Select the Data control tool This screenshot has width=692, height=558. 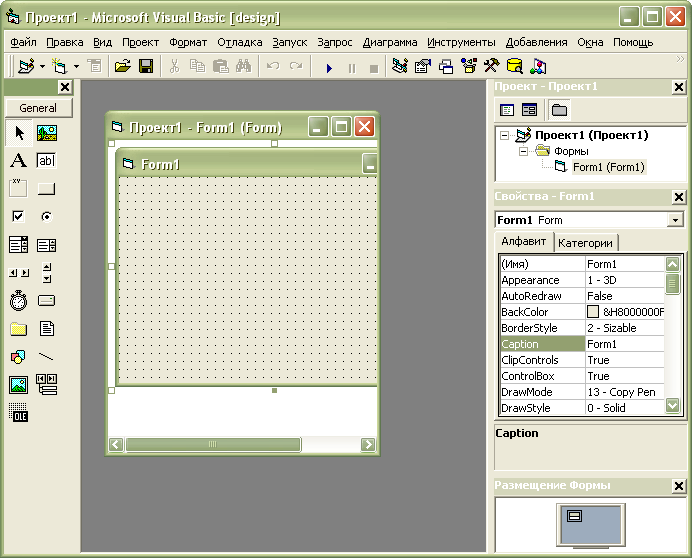47,385
